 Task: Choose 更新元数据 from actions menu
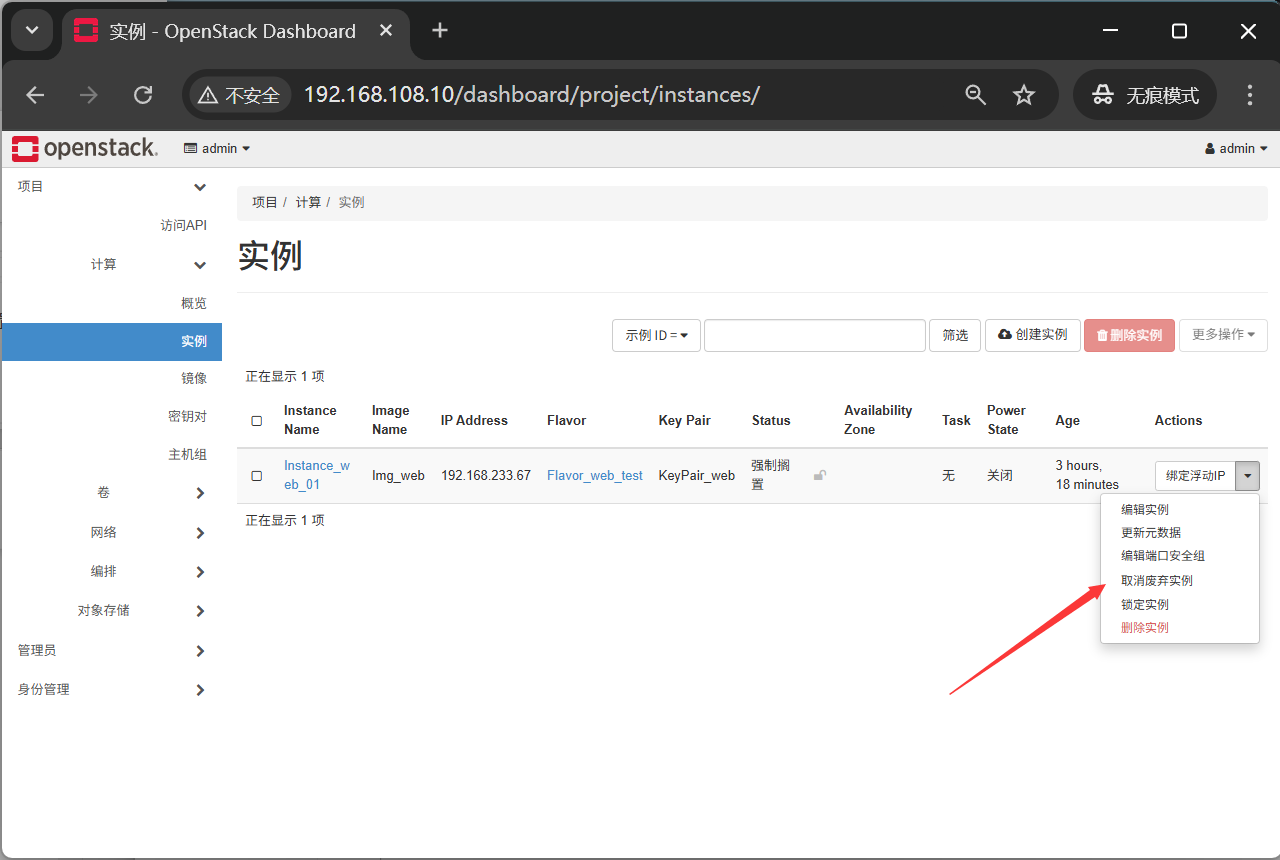tap(1151, 532)
